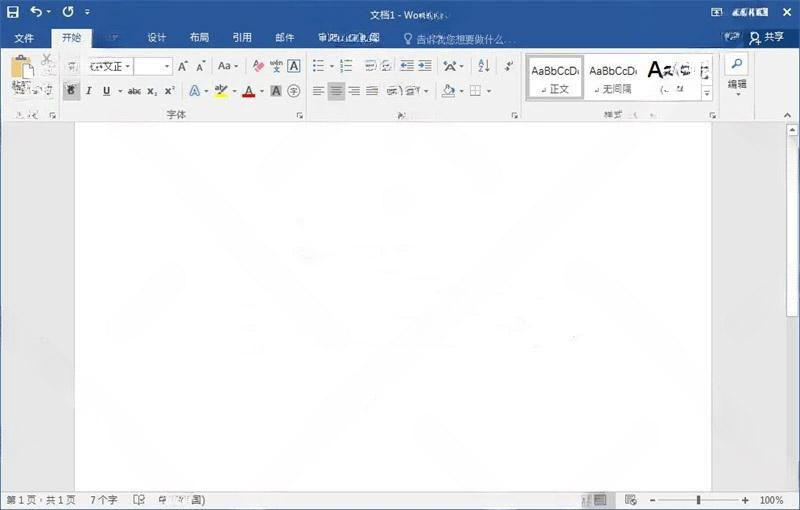Click the red font color swatch
The width and height of the screenshot is (800, 510).
pos(248,91)
